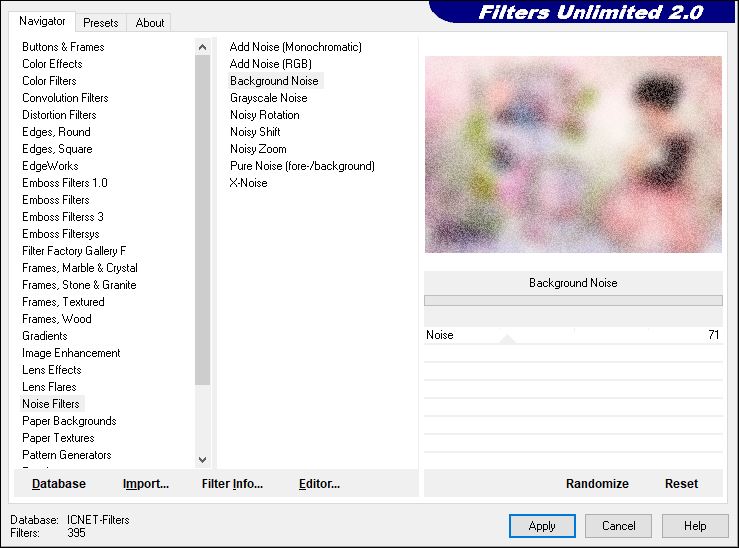Open the Help button
The height and width of the screenshot is (548, 739).
click(695, 526)
